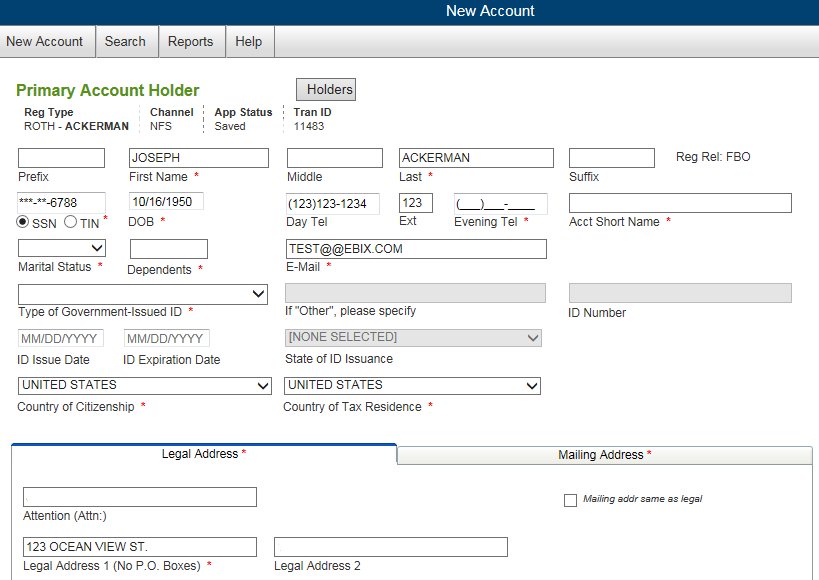Open the Search menu
The image size is (819, 580).
125,41
